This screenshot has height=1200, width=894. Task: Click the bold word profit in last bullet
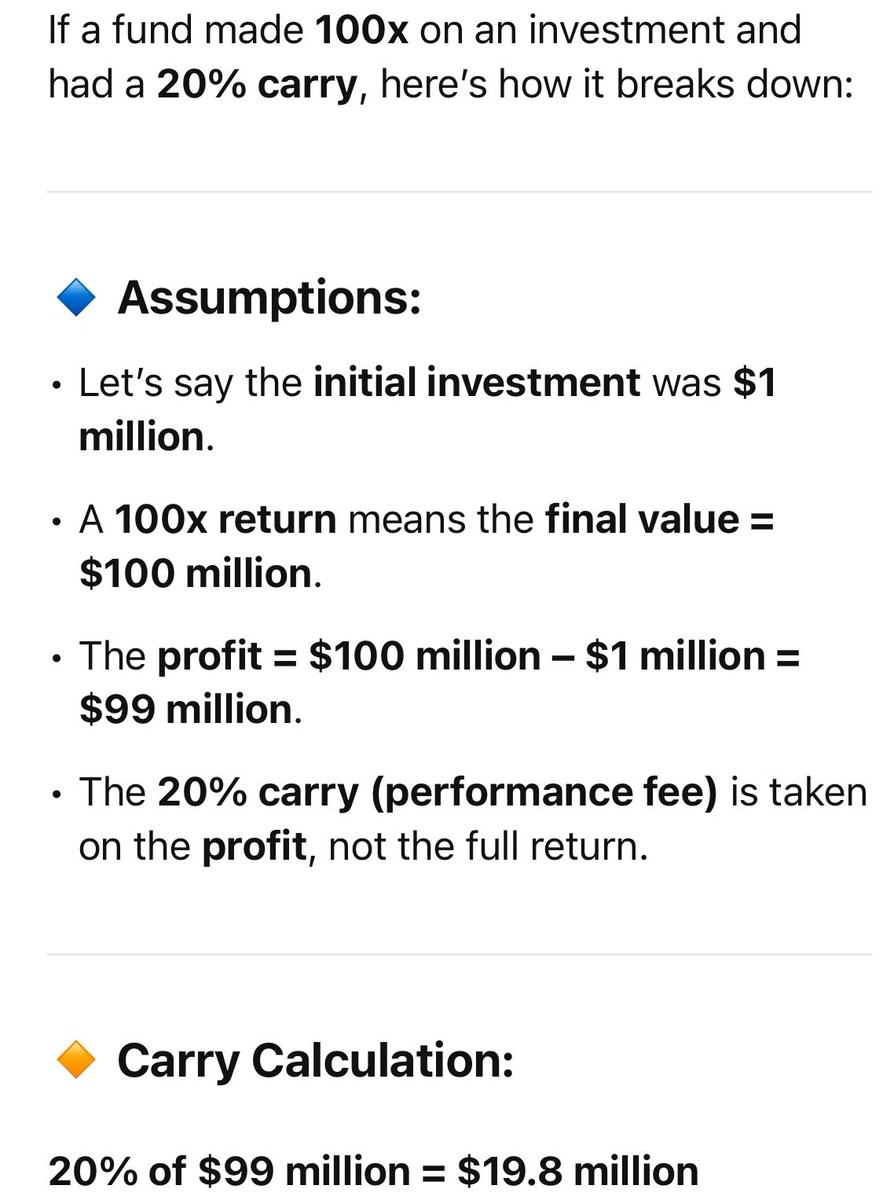tap(254, 848)
